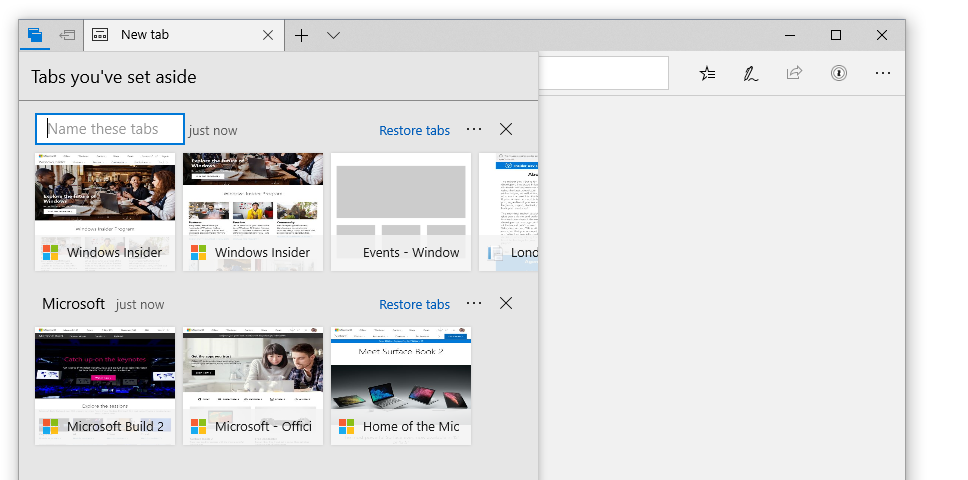Open the Events - Windows thumbnail
Image resolution: width=968 pixels, height=480 pixels.
(x=401, y=211)
